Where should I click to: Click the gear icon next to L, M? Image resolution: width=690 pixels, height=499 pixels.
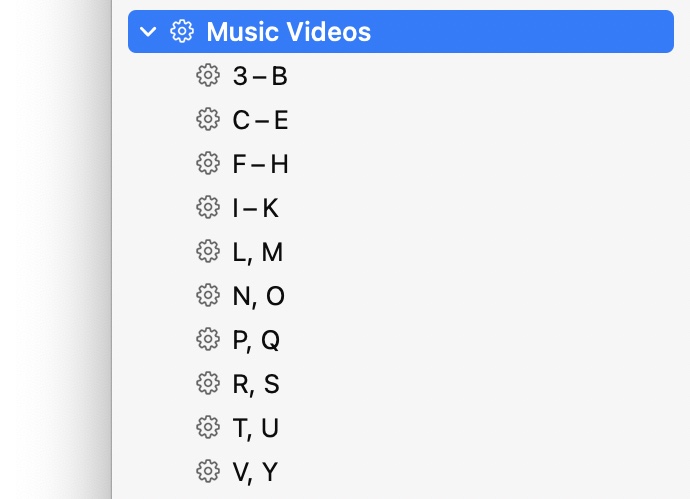click(207, 252)
